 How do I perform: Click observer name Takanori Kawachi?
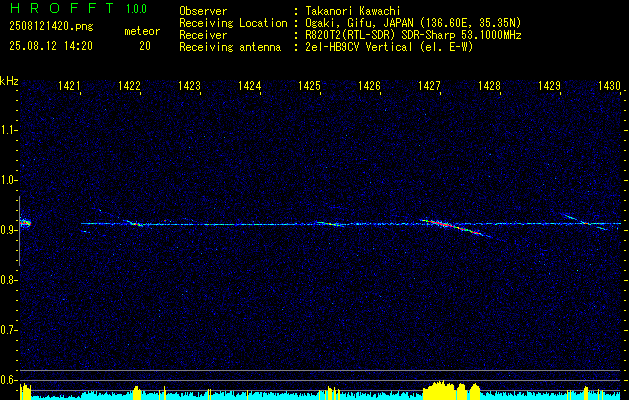tap(353, 11)
